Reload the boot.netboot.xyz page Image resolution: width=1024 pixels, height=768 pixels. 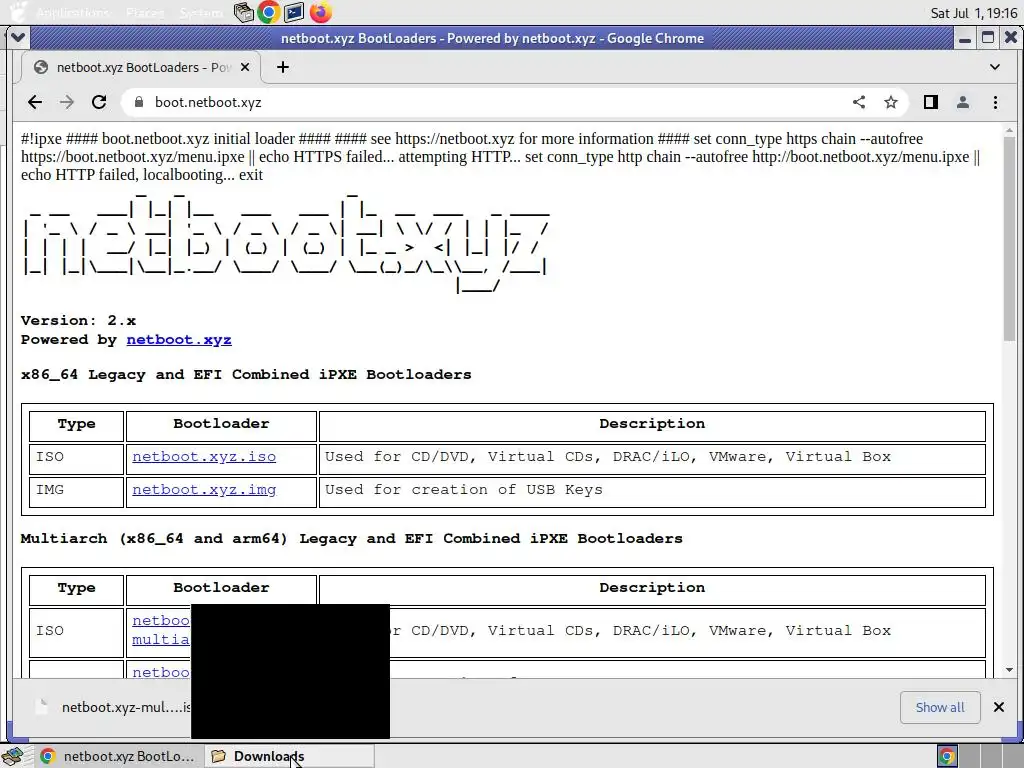click(x=99, y=102)
